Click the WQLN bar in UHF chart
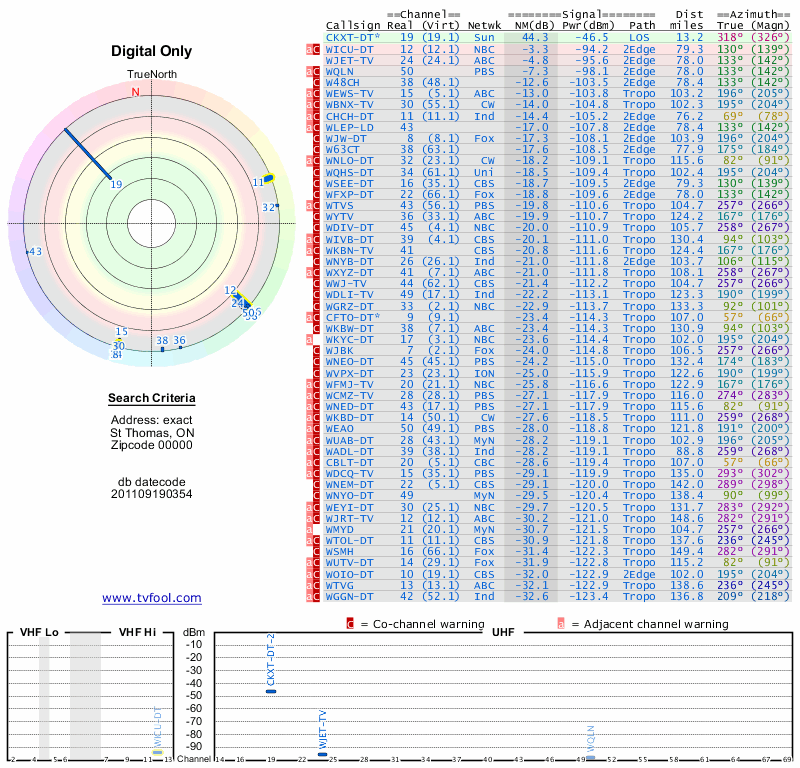This screenshot has height=768, width=800. (x=590, y=757)
